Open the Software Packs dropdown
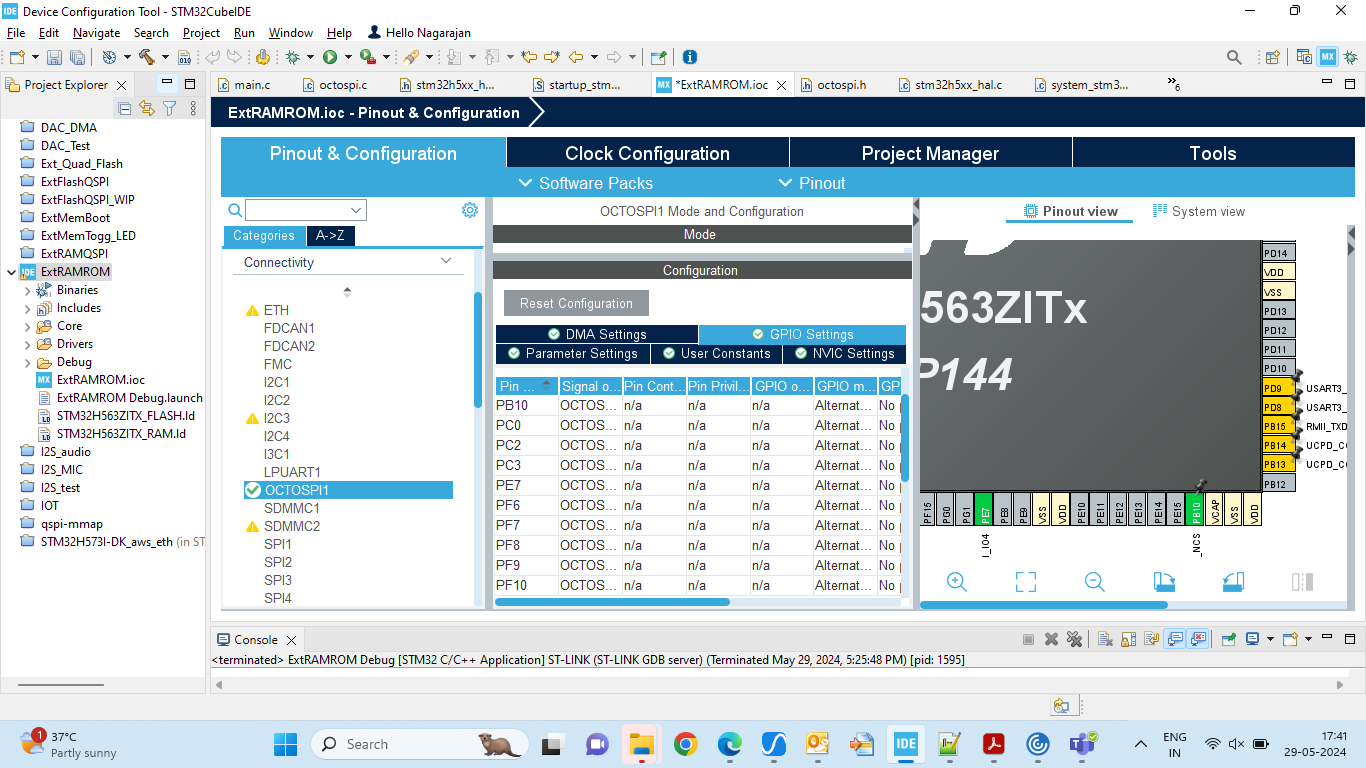Screen dimensions: 1366x768 point(586,183)
